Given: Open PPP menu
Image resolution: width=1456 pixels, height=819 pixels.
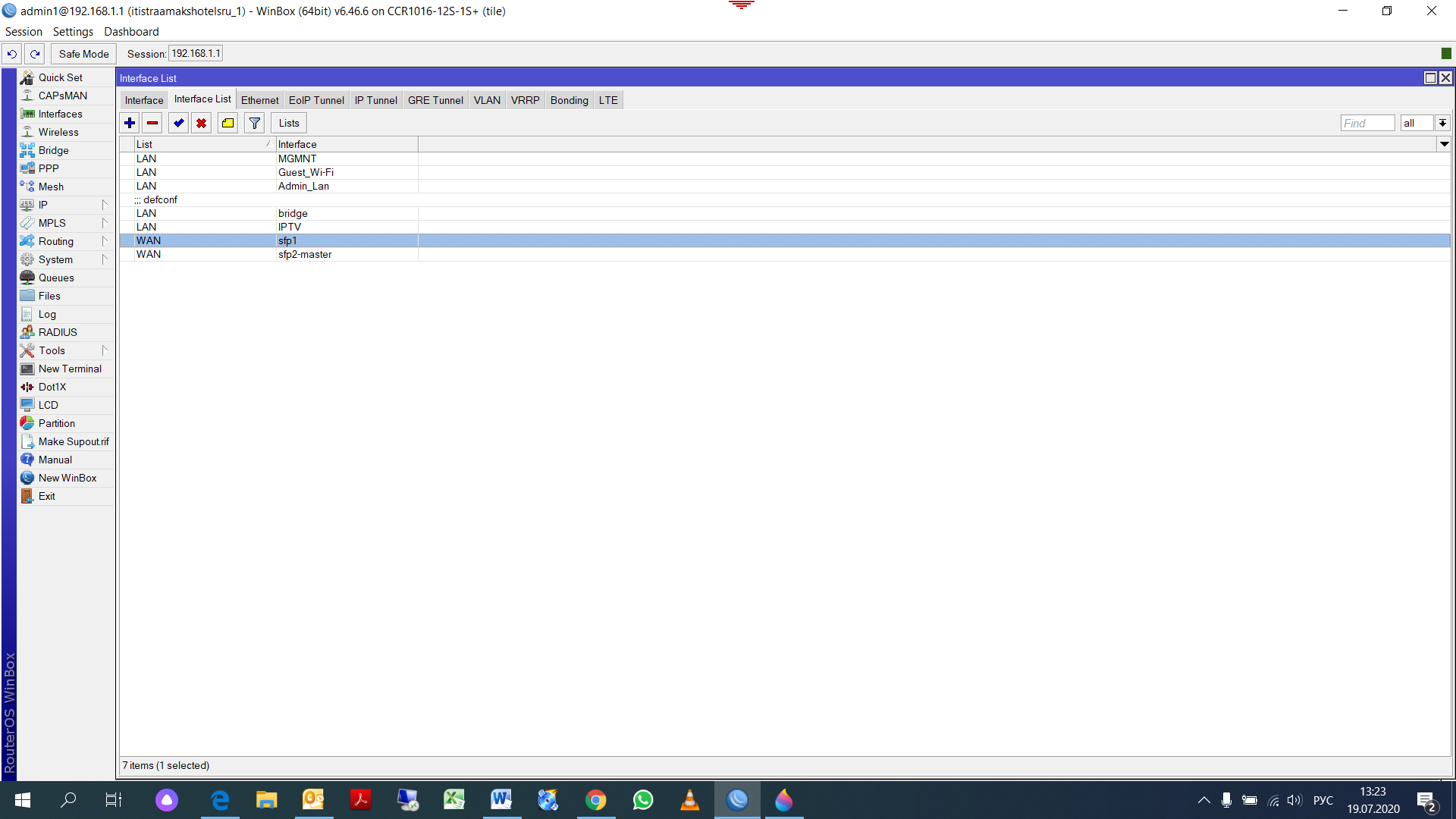Looking at the screenshot, I should click(x=66, y=168).
